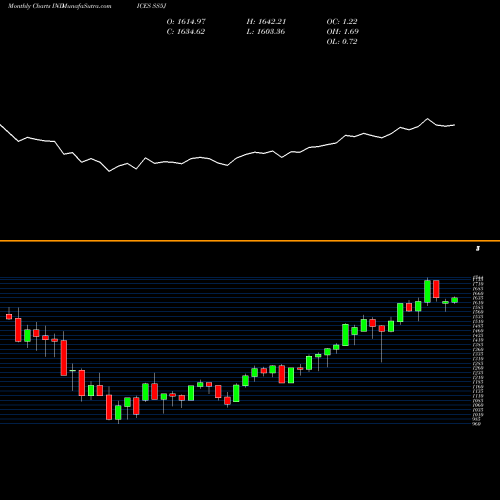Viewport: 500px width, 500px height.
Task: Click the open price value O: 1614.97
Action: (x=186, y=22)
